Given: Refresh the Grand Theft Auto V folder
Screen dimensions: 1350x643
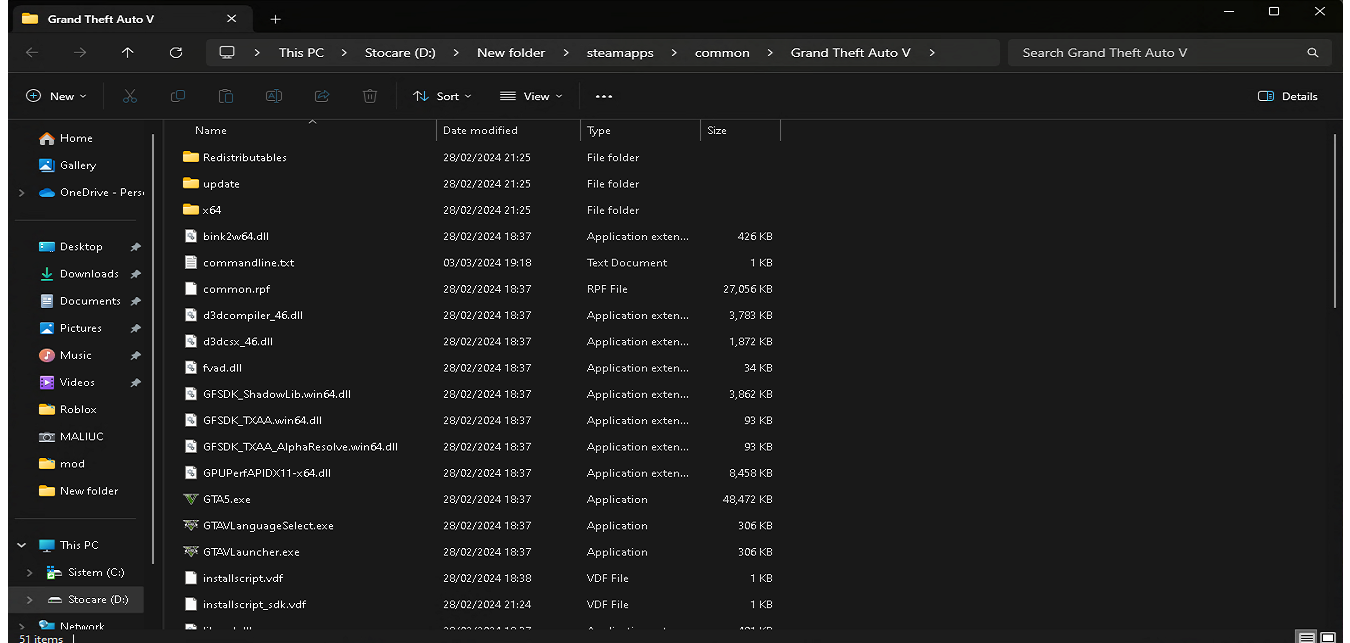Looking at the screenshot, I should click(x=176, y=53).
